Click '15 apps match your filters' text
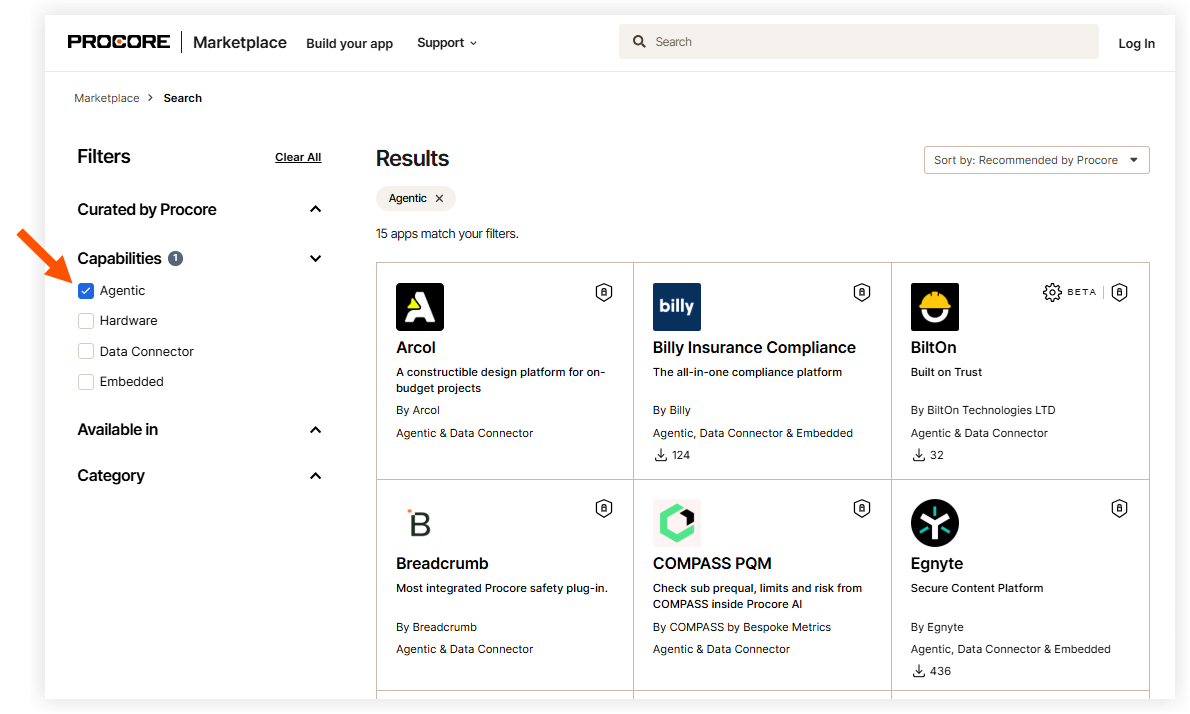The width and height of the screenshot is (1190, 714). click(447, 234)
